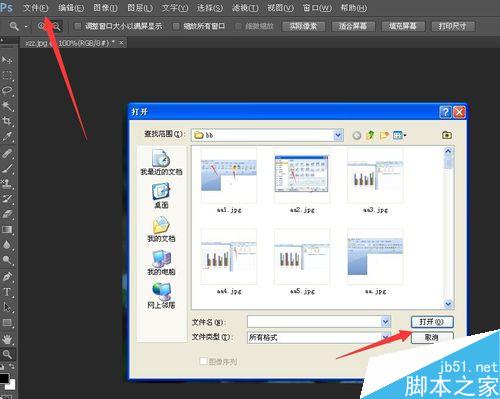Select the Move tool

[7, 60]
